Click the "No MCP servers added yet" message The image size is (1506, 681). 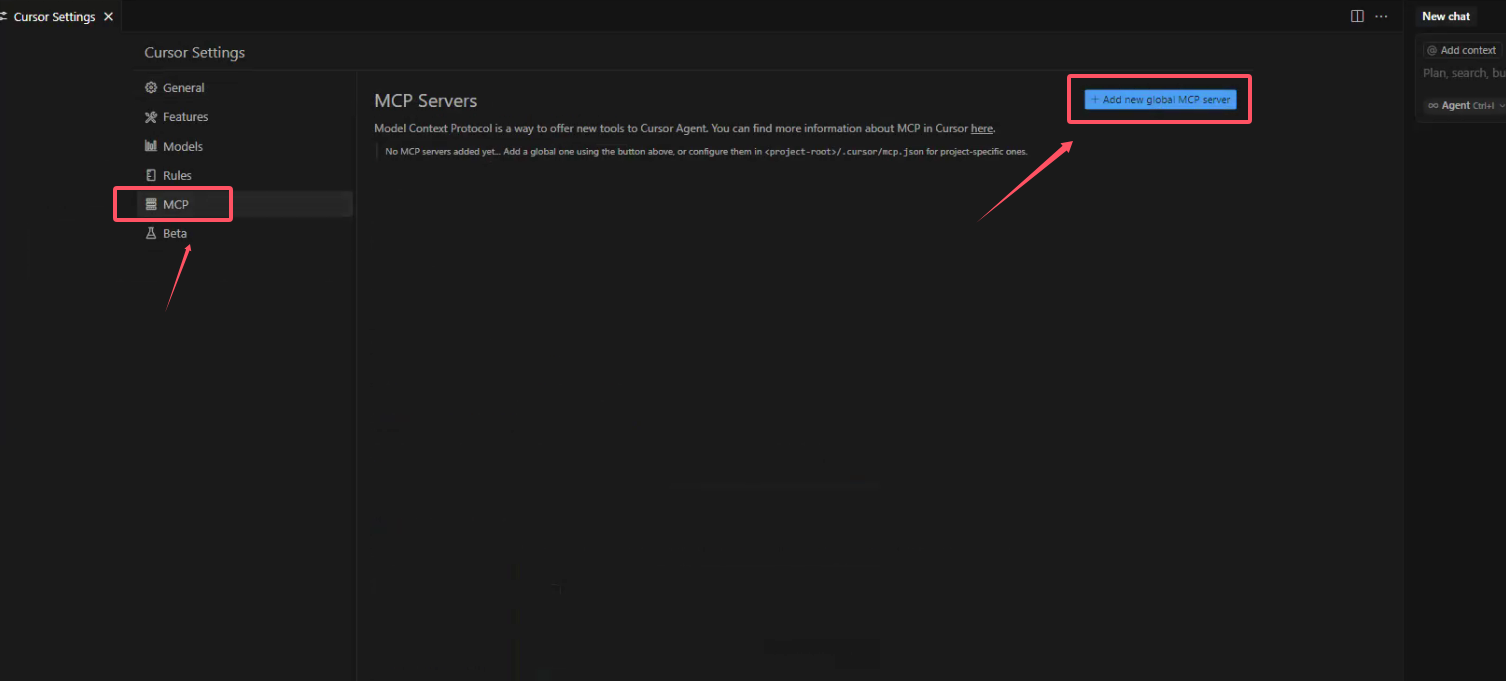[706, 152]
